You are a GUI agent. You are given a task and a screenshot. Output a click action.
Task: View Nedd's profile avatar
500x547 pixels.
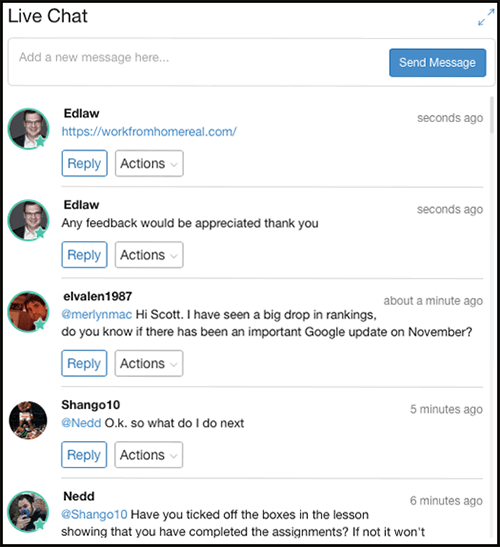click(28, 511)
